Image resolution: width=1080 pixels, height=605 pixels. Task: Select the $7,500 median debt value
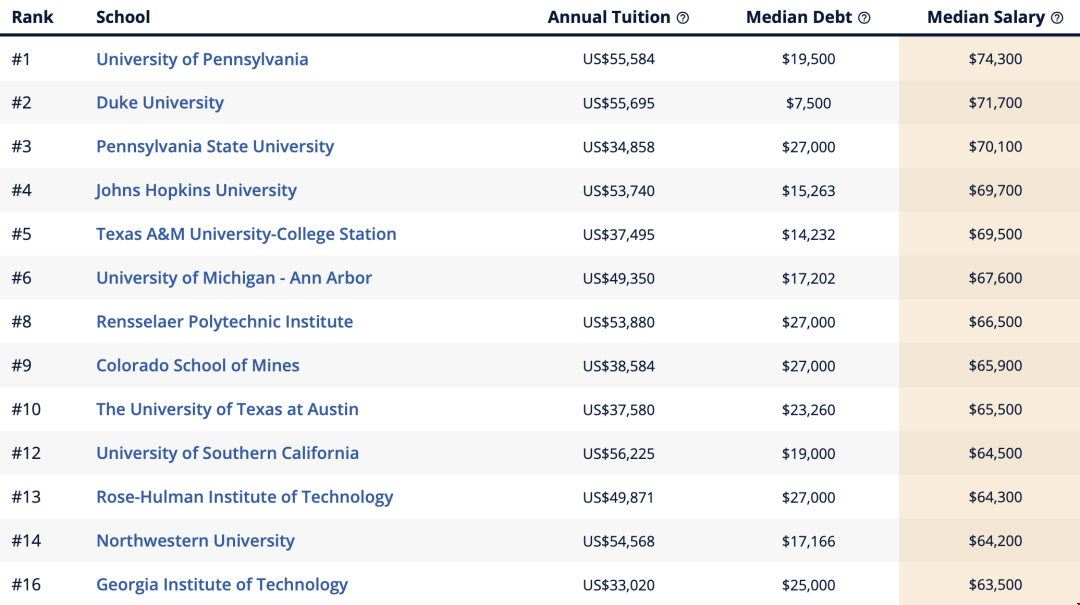[x=809, y=103]
